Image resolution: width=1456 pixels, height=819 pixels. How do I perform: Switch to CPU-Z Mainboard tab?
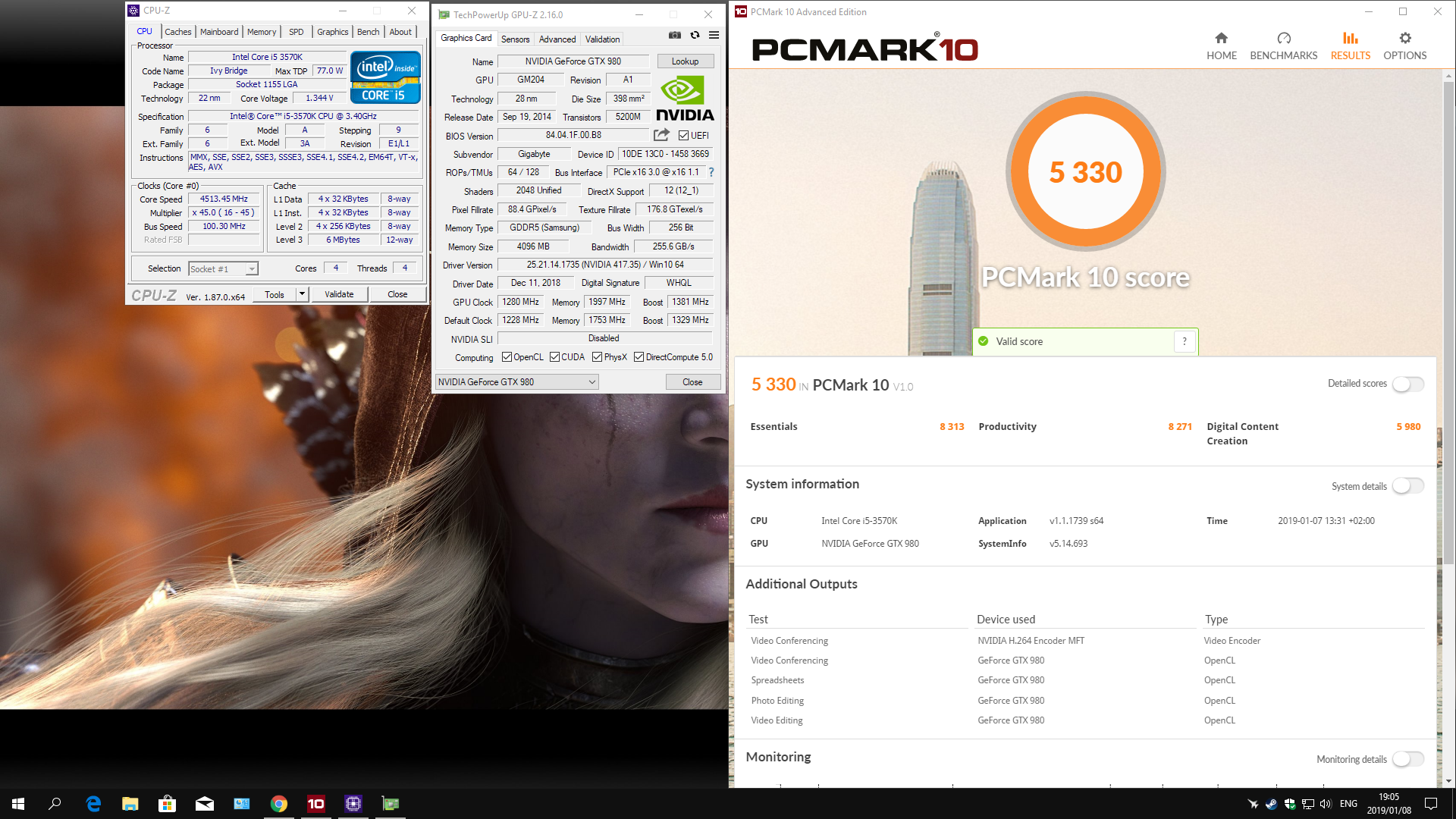pos(219,32)
